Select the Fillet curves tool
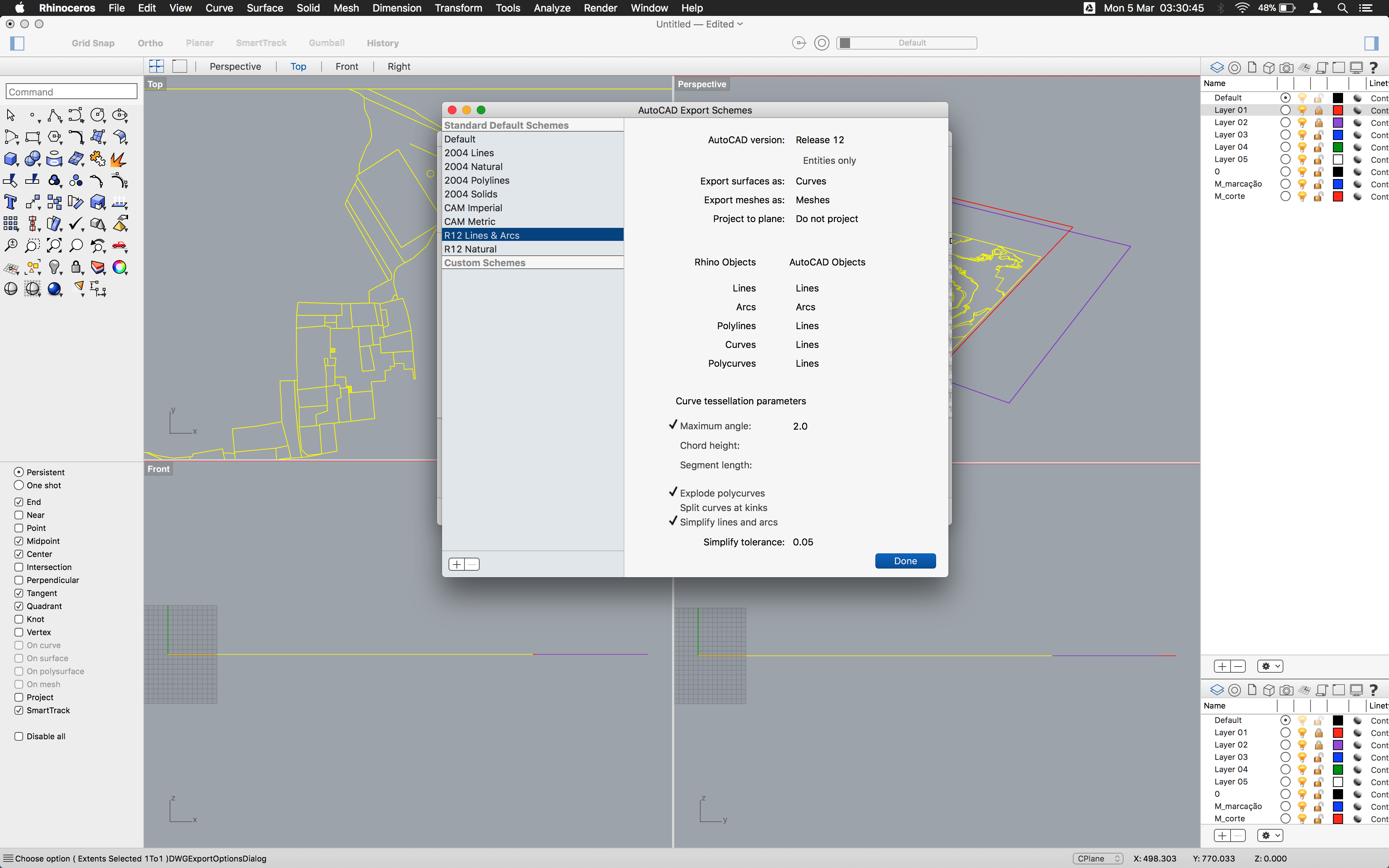Screen dimensions: 1389x868 coord(76,137)
